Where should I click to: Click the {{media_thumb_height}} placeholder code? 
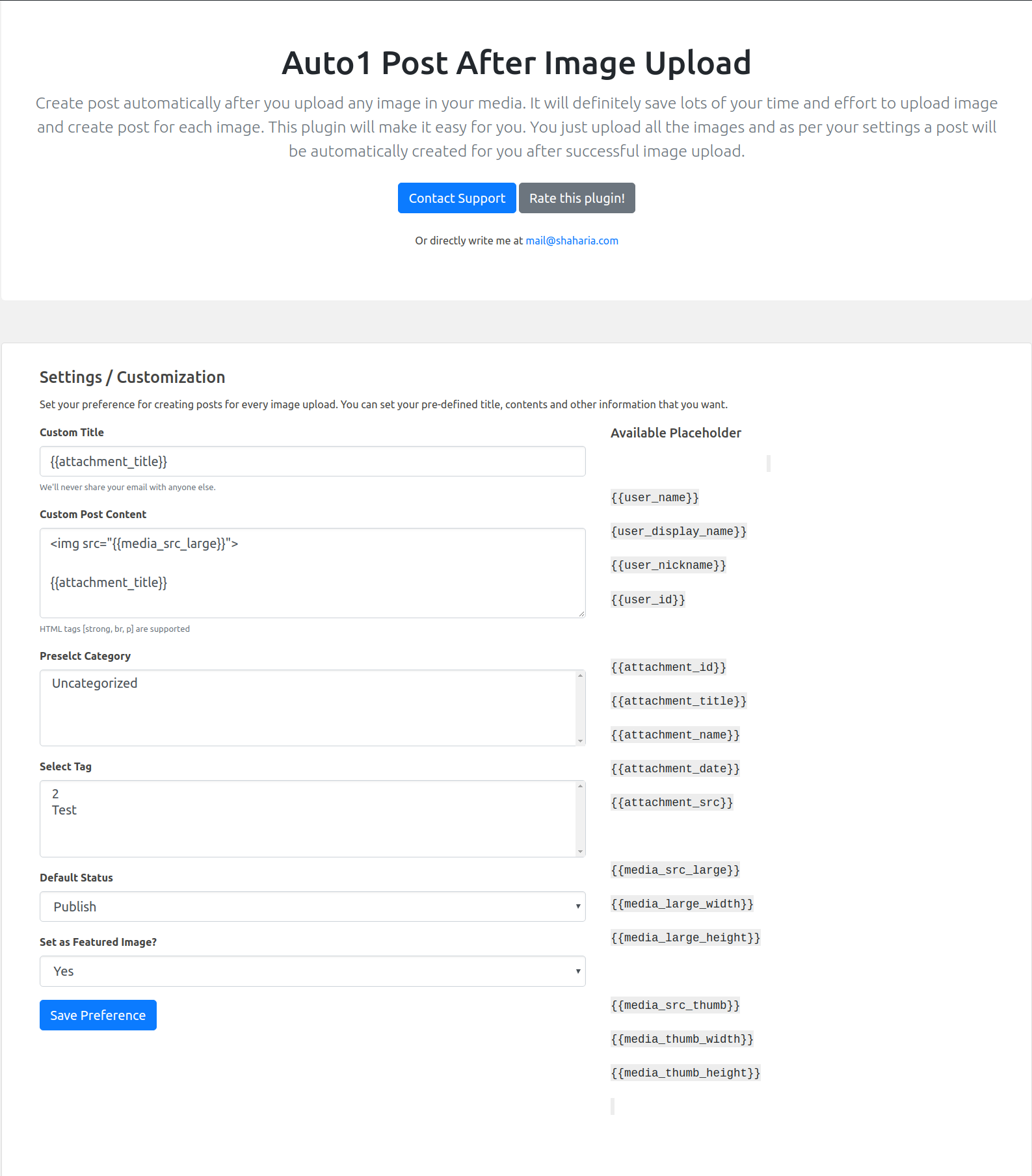[x=685, y=1073]
